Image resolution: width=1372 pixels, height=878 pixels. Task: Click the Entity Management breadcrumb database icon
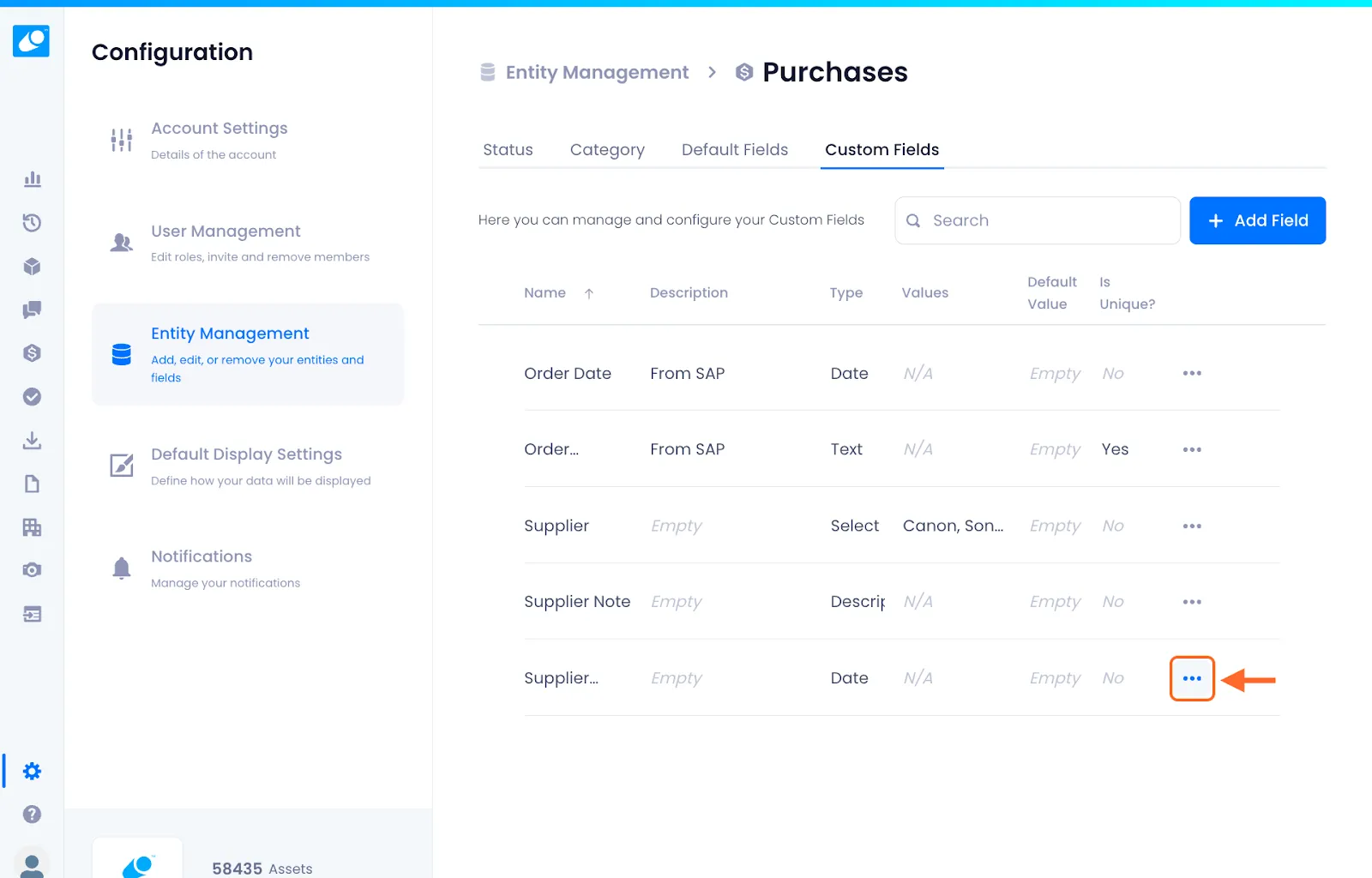[x=488, y=72]
